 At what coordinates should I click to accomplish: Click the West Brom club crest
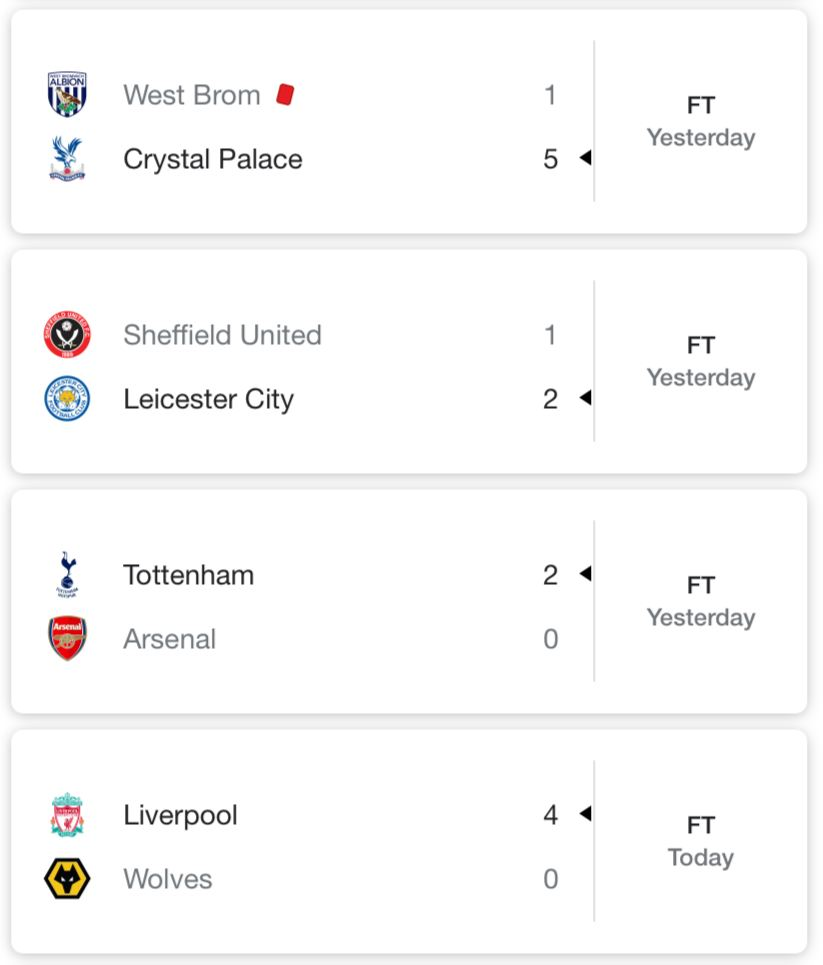(67, 94)
